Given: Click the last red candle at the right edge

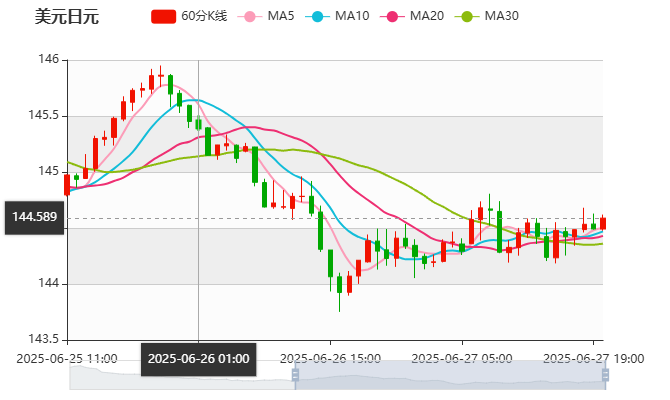Looking at the screenshot, I should [603, 224].
